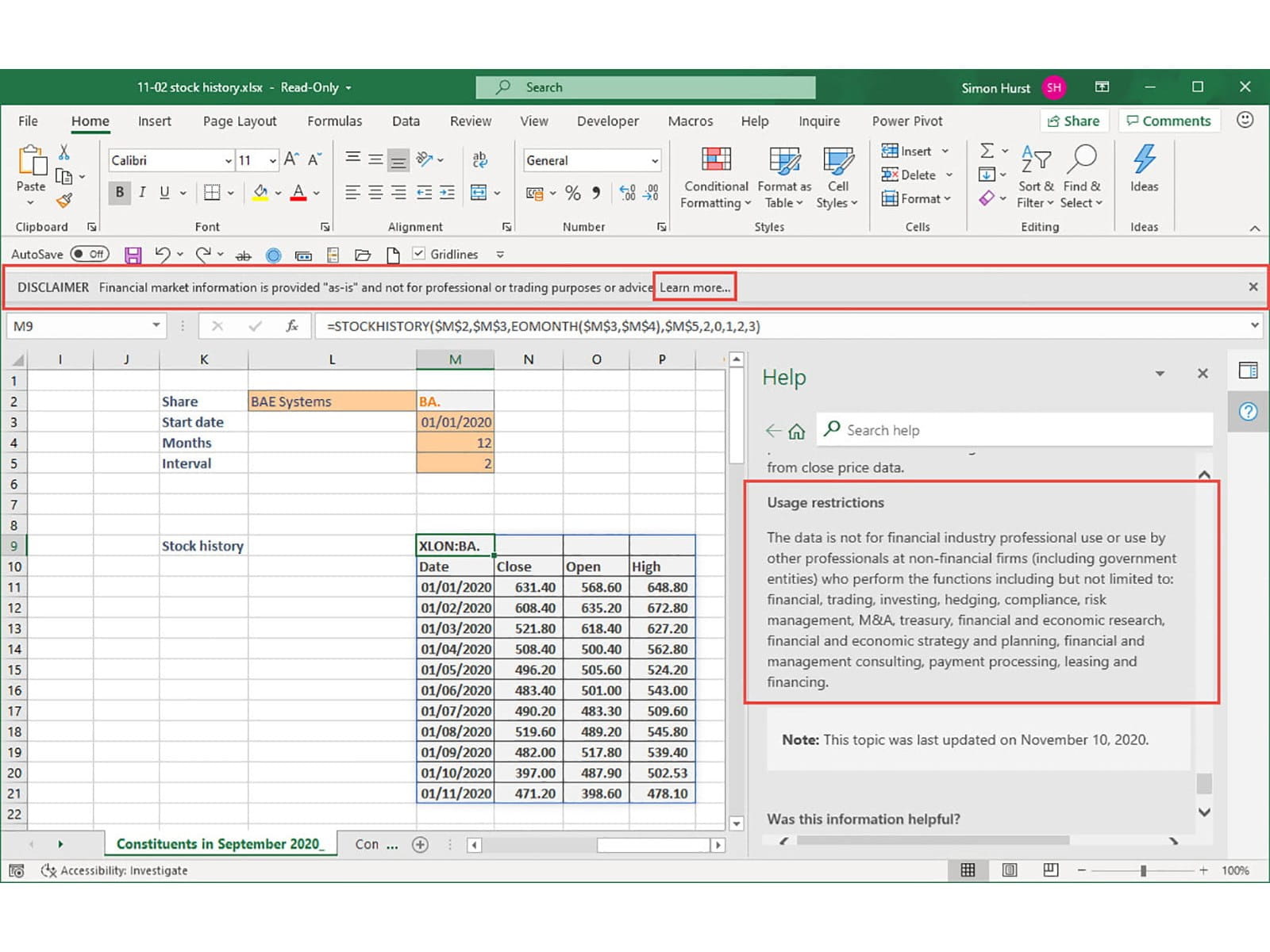Image resolution: width=1270 pixels, height=952 pixels.
Task: Go to Help pane home icon
Action: click(796, 431)
